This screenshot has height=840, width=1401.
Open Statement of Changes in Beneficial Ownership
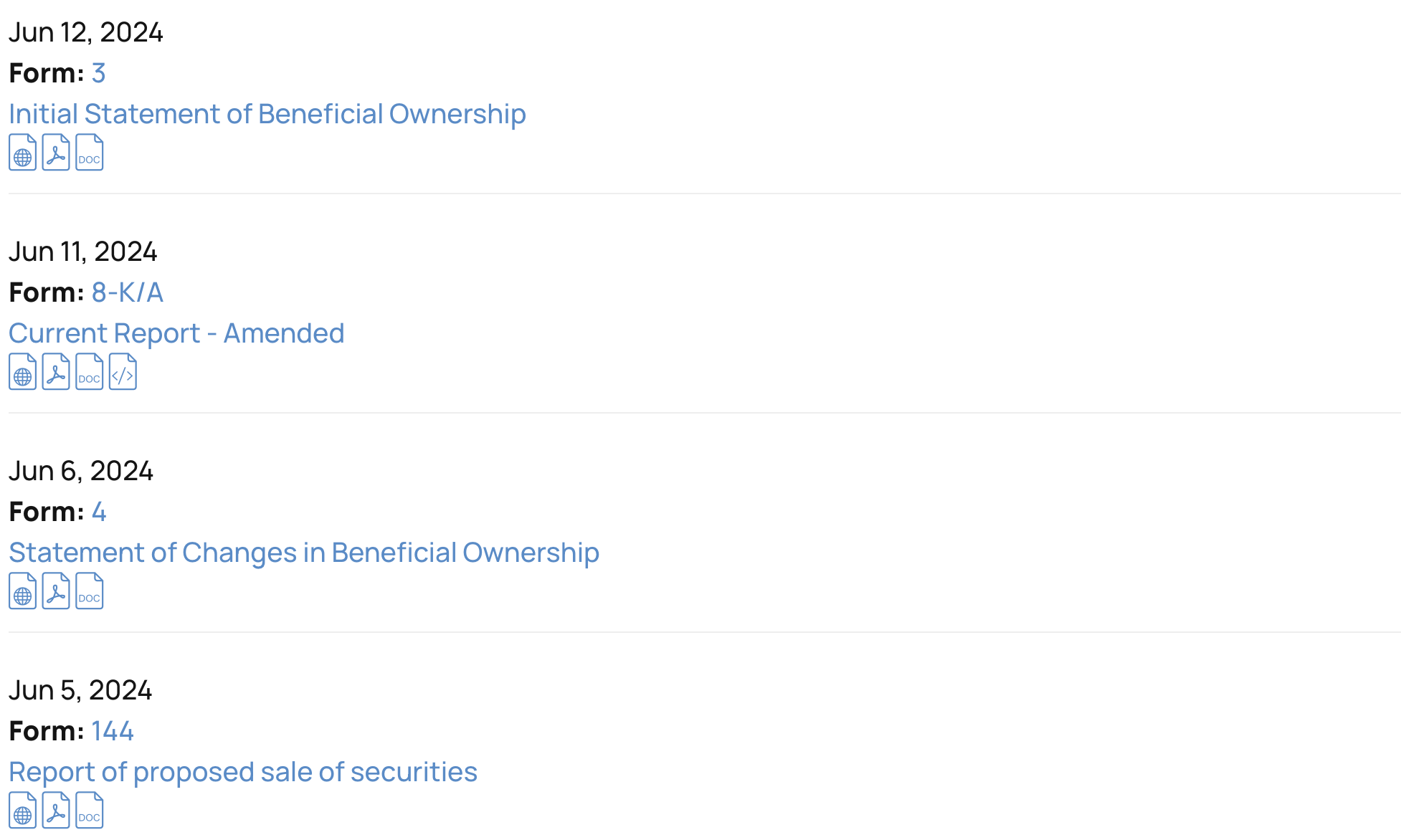(304, 553)
